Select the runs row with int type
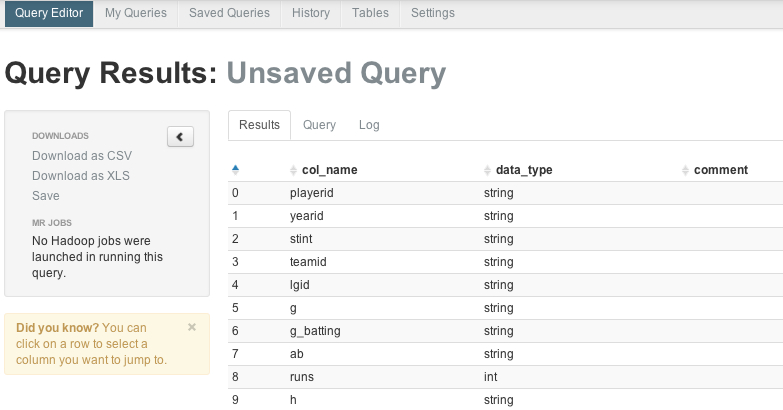783x410 pixels. coord(505,377)
